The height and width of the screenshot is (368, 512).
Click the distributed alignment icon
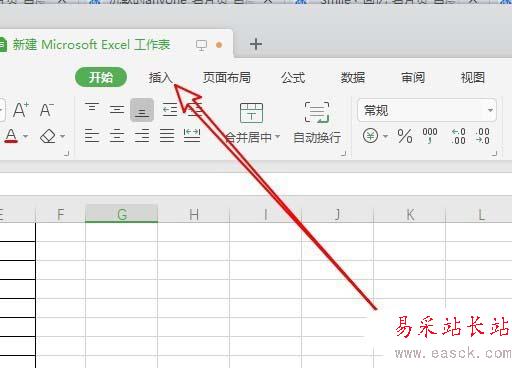[x=192, y=136]
